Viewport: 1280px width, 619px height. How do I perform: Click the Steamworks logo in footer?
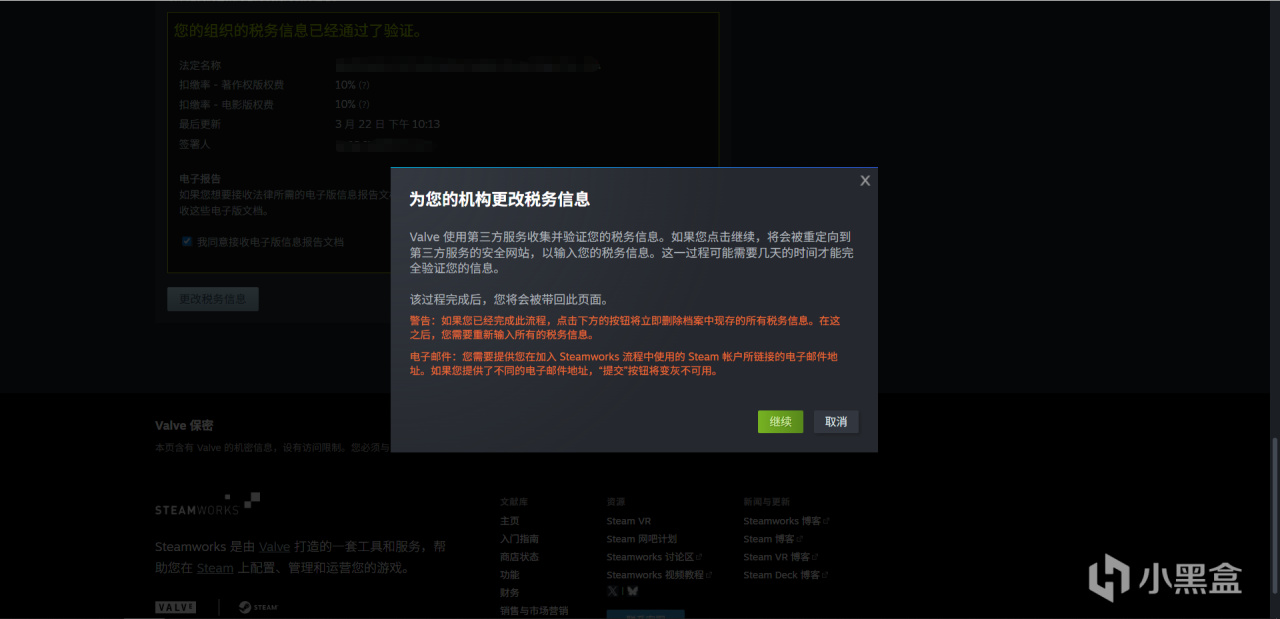click(x=208, y=503)
